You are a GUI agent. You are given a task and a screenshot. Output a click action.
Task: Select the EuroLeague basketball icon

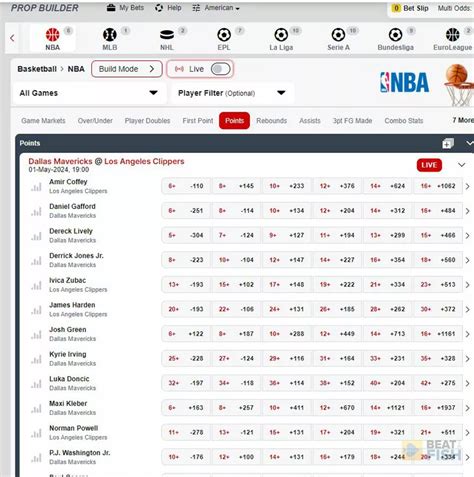point(452,35)
